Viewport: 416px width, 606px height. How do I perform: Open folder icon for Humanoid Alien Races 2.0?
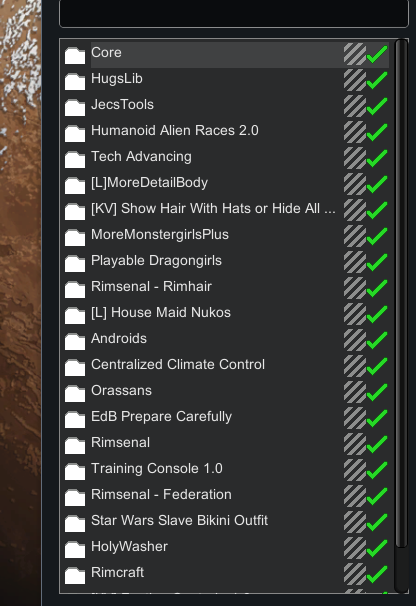[75, 133]
